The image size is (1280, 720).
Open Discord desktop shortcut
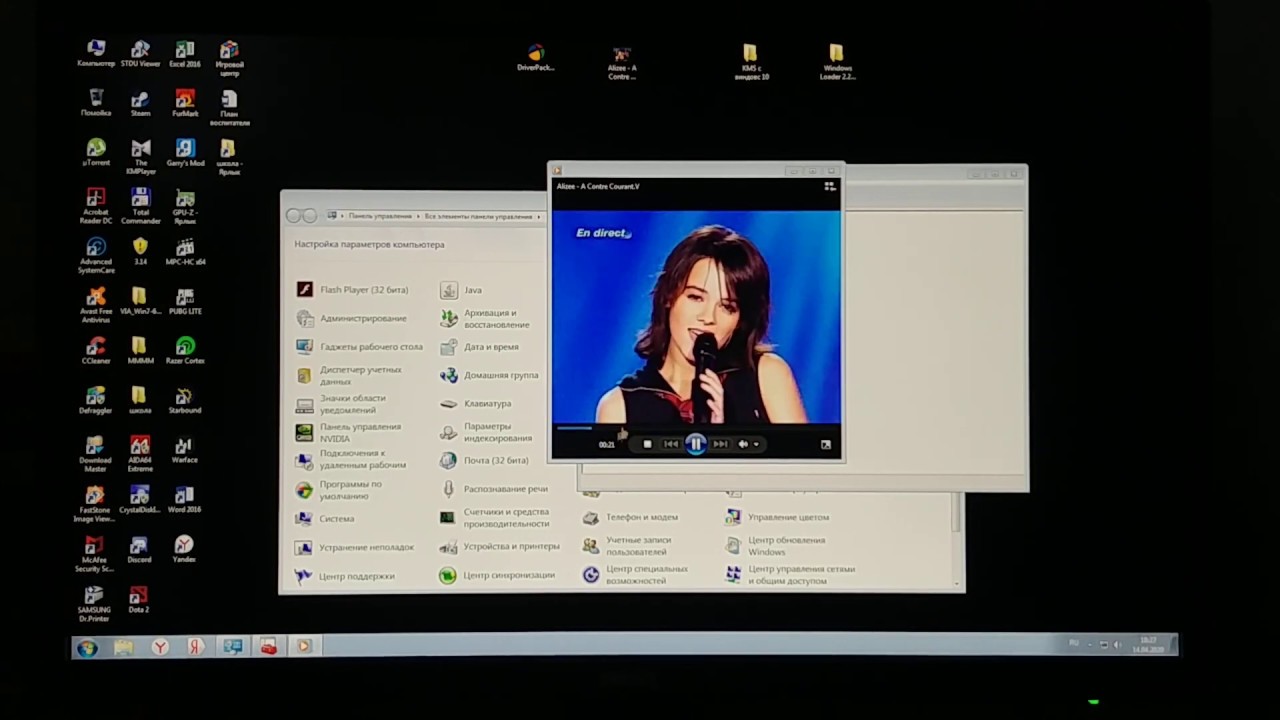[x=139, y=549]
